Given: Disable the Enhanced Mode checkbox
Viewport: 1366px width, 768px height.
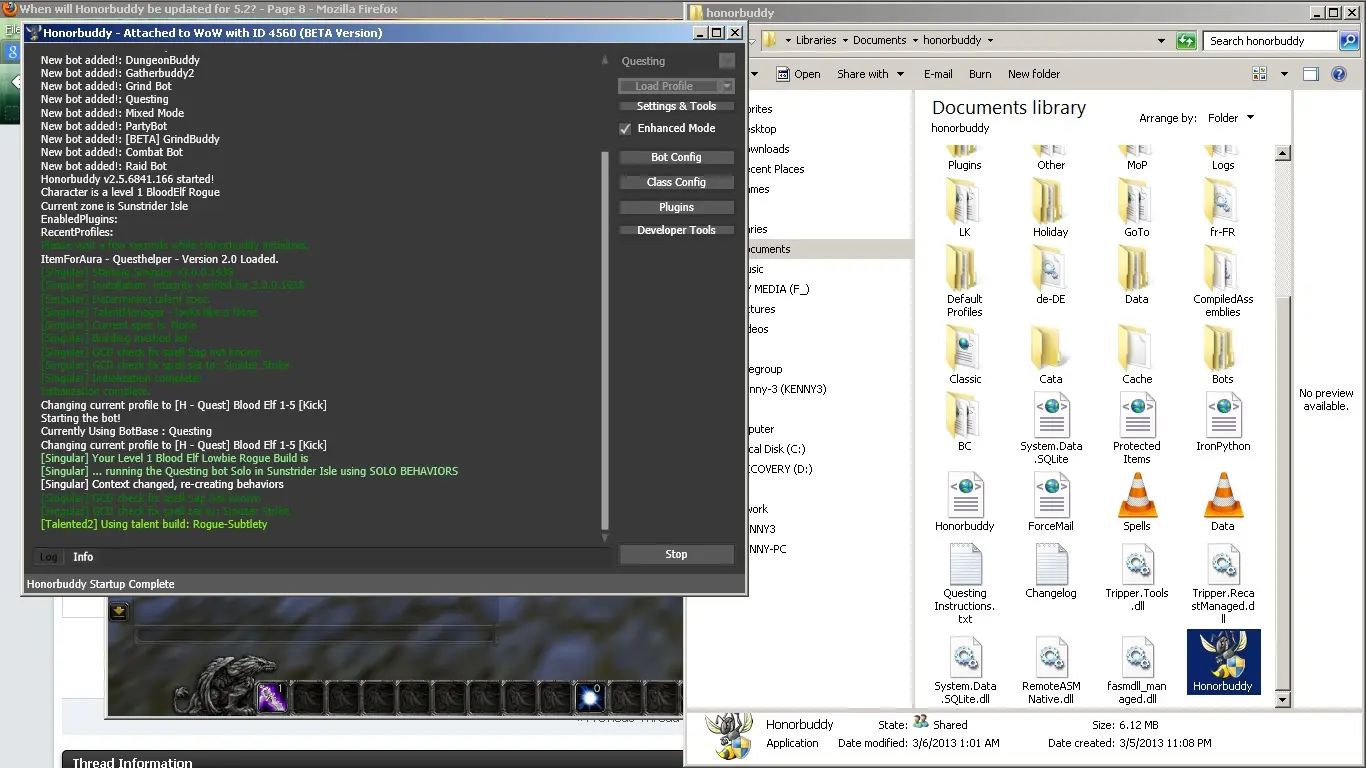Looking at the screenshot, I should [625, 129].
